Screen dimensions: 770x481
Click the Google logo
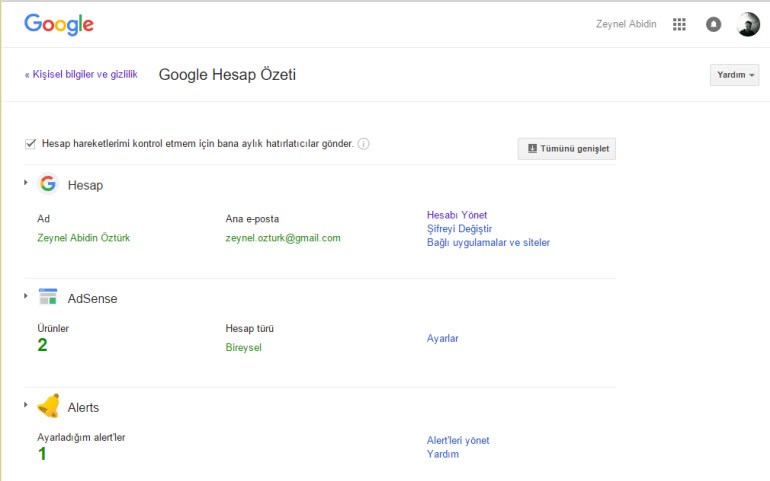(59, 24)
